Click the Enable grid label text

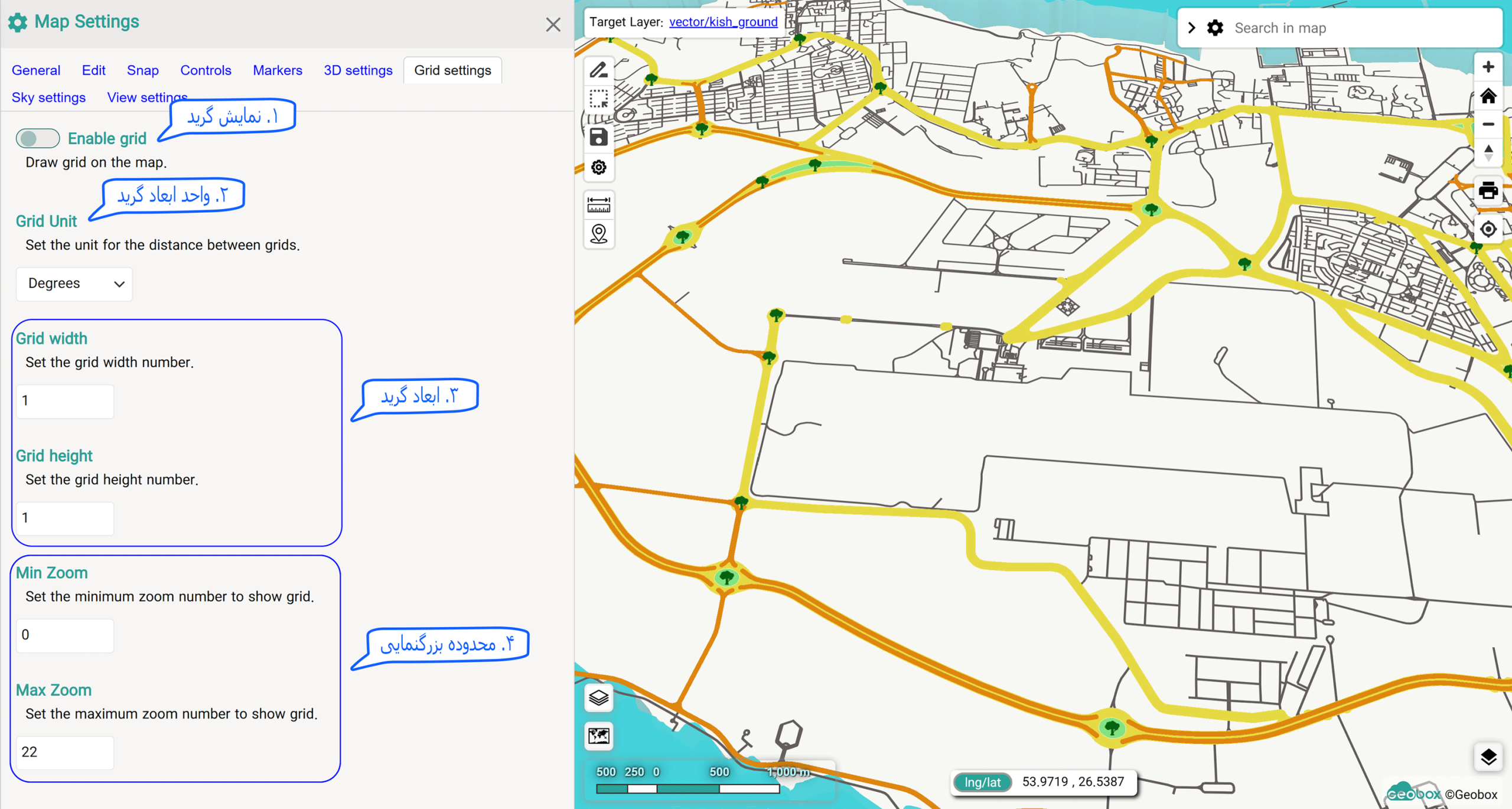click(x=107, y=139)
